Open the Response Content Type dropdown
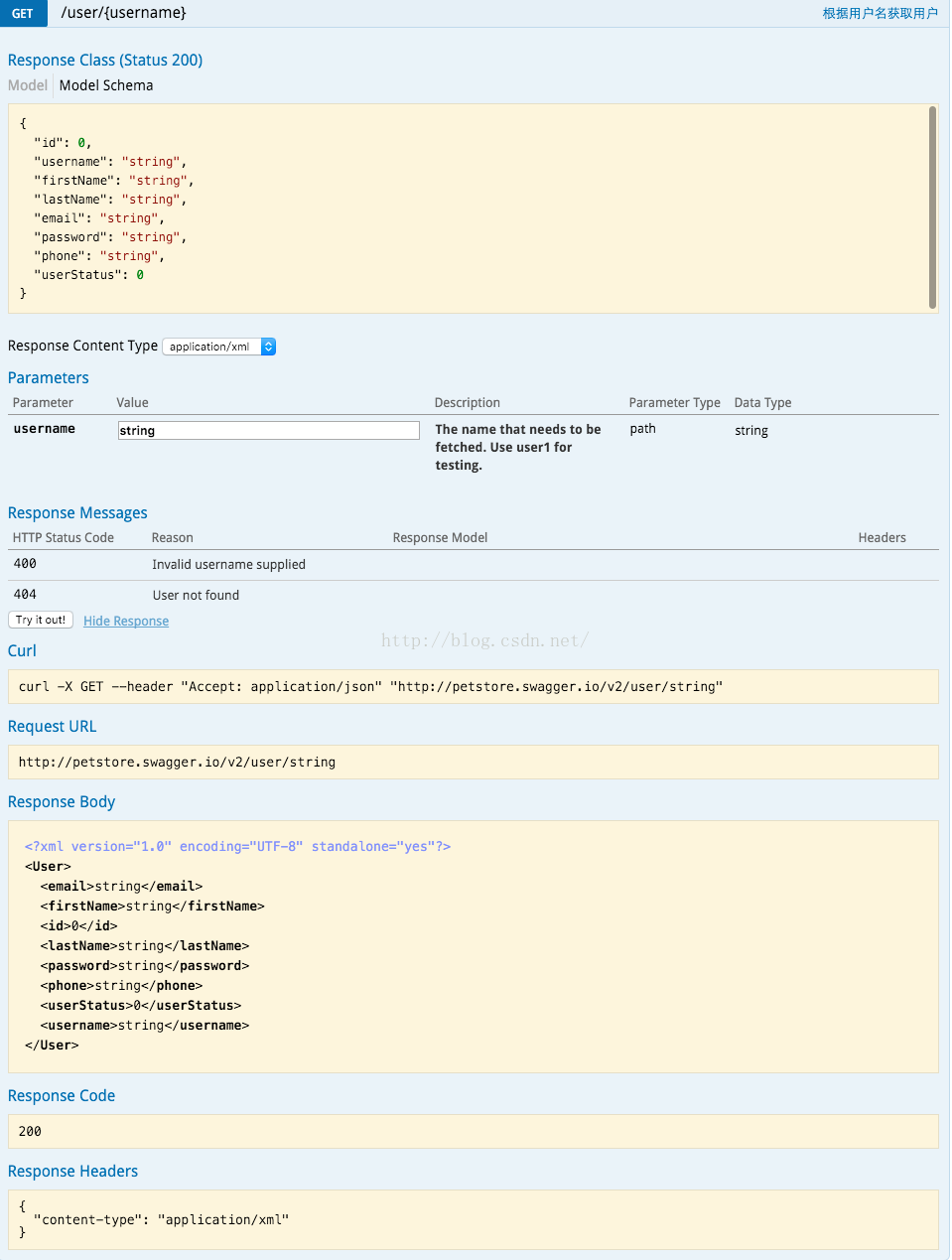 218,347
